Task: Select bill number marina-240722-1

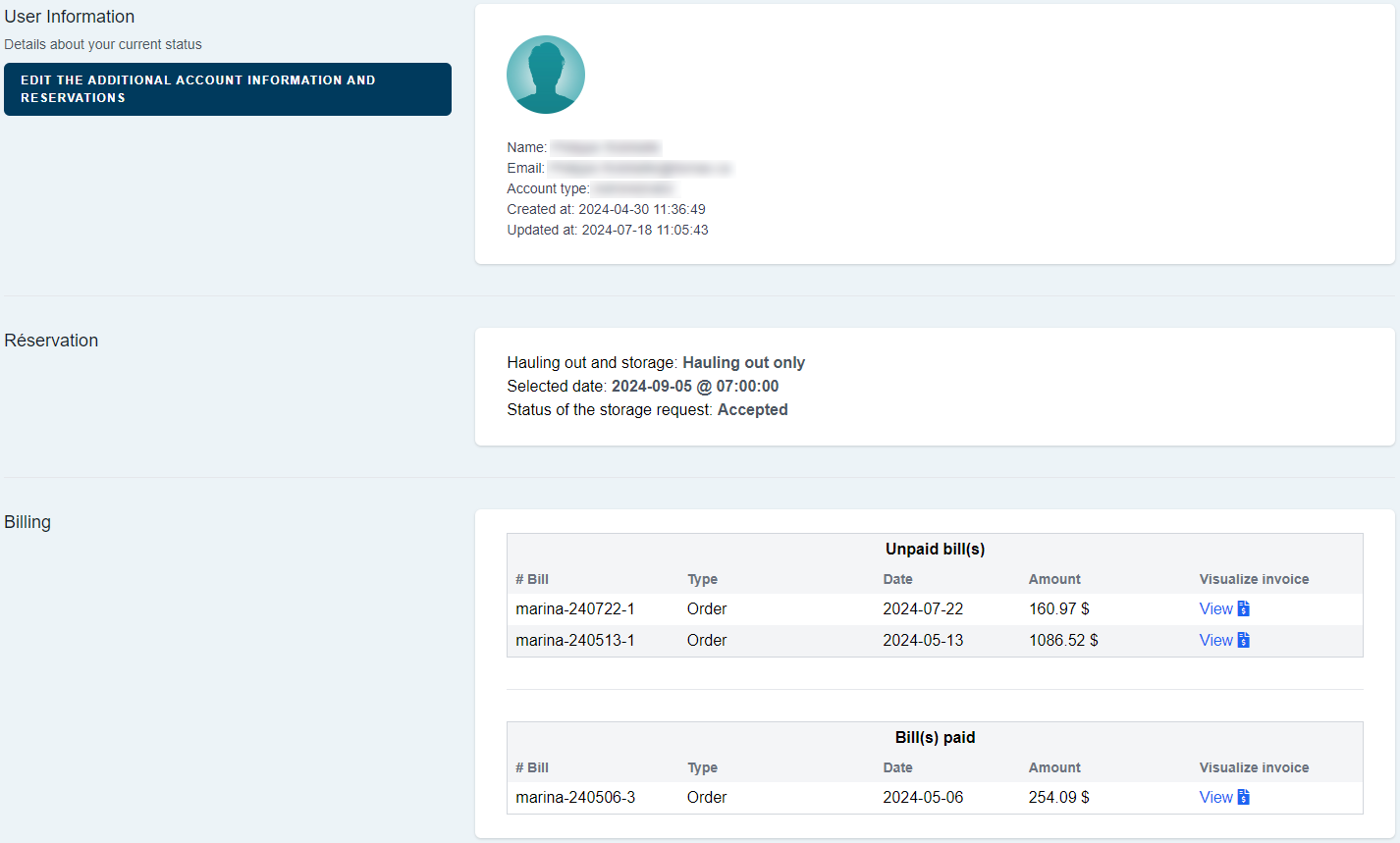Action: pyautogui.click(x=574, y=608)
